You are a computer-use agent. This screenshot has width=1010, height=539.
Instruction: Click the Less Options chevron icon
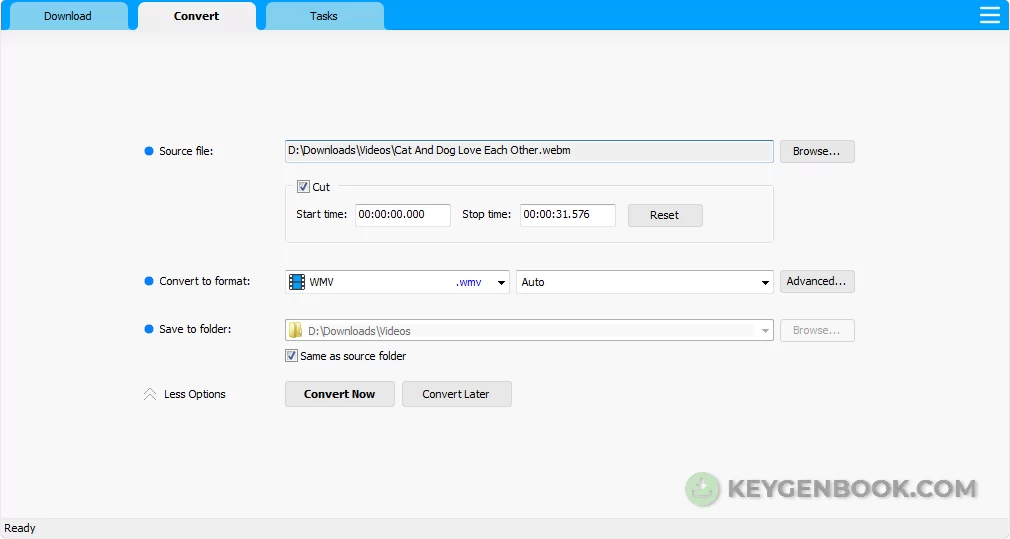coord(149,394)
